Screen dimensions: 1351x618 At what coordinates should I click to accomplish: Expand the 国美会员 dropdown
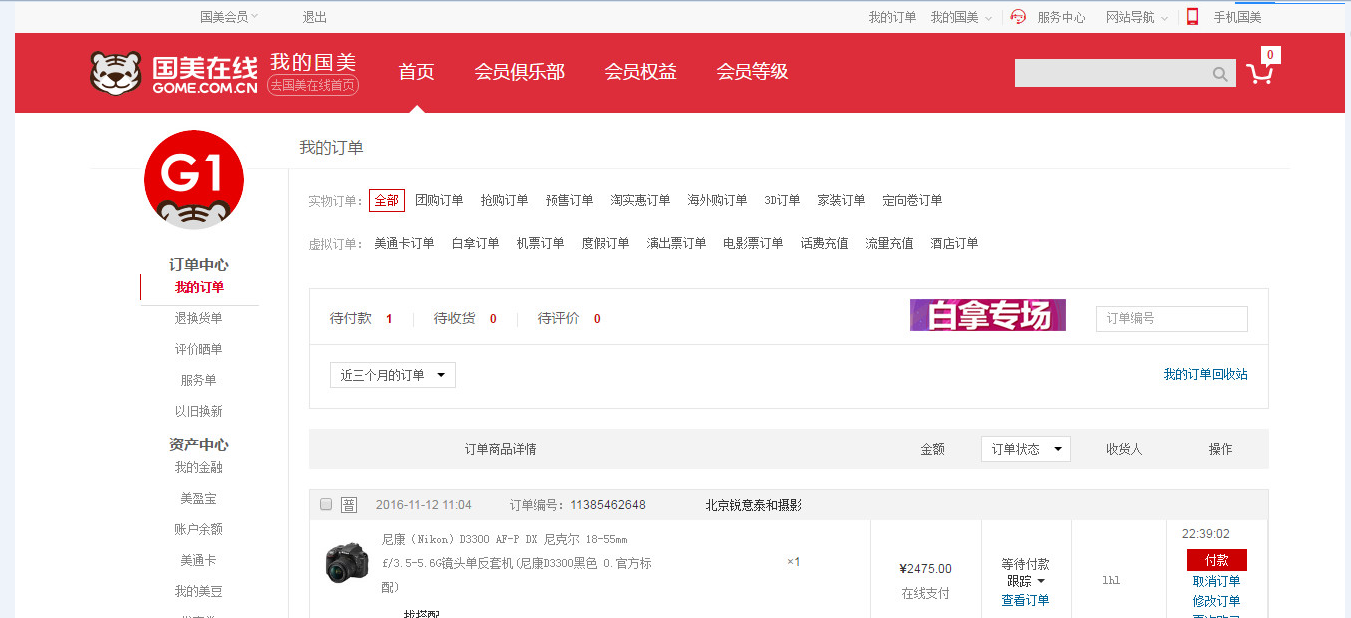tap(229, 17)
